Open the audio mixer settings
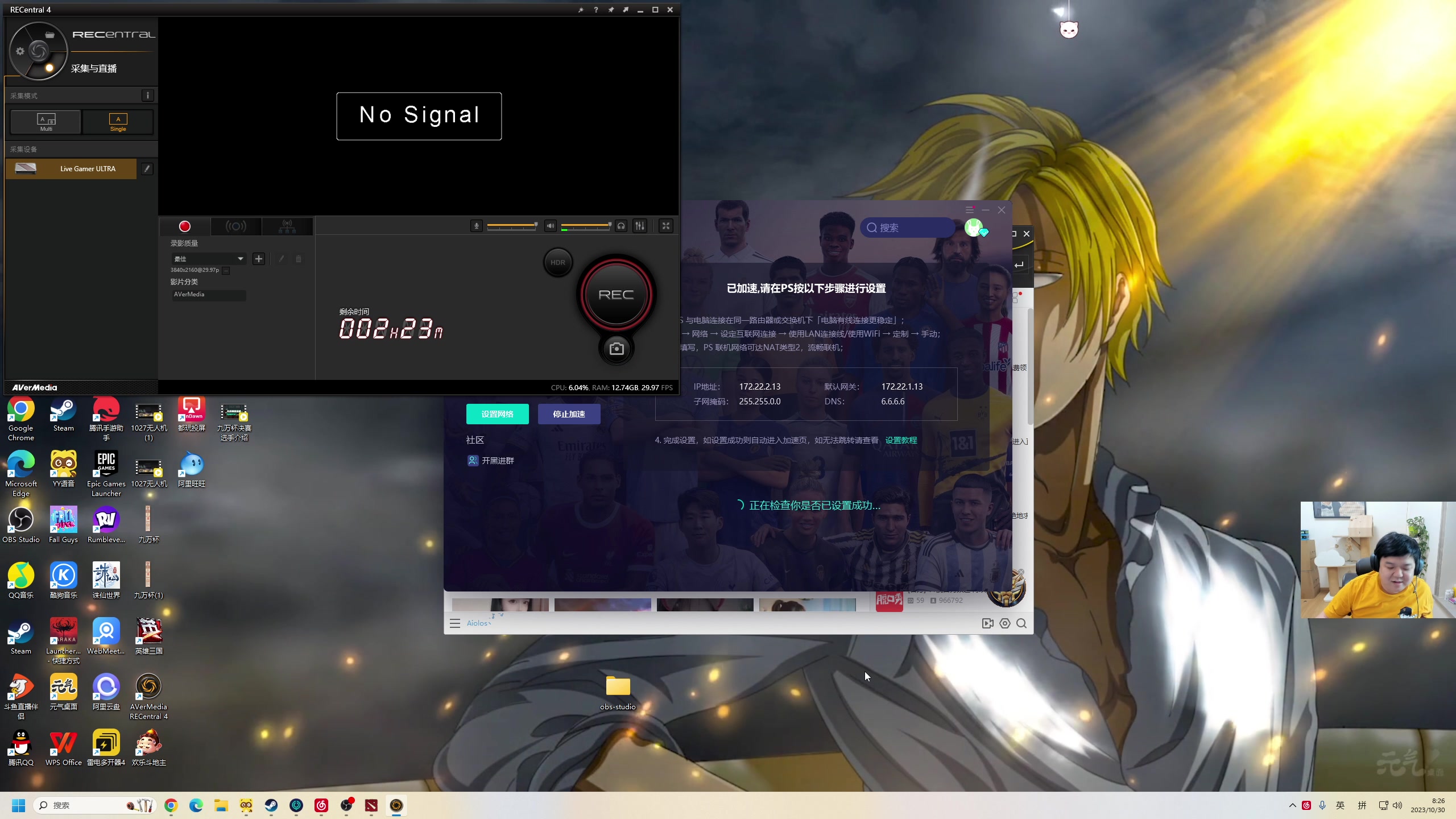The height and width of the screenshot is (819, 1456). 640,226
